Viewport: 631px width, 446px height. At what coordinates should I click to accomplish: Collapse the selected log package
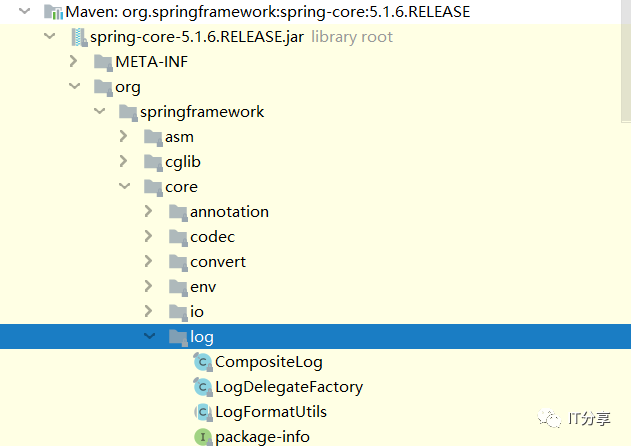[x=149, y=335]
